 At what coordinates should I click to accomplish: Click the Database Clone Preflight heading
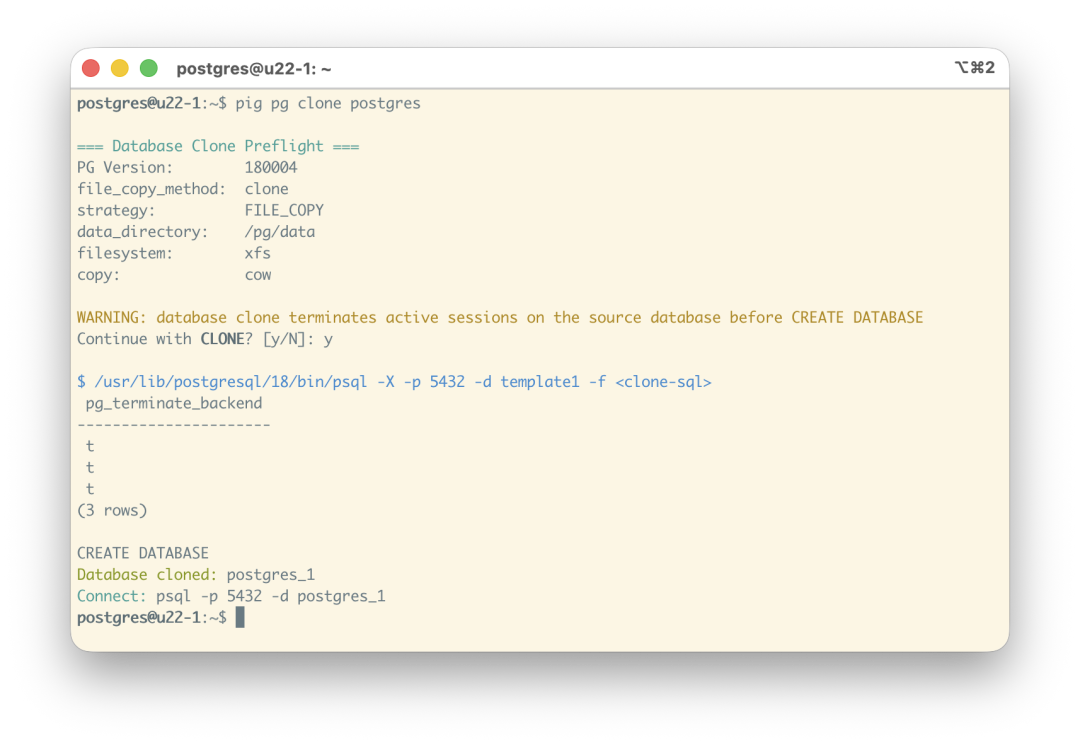tap(218, 146)
